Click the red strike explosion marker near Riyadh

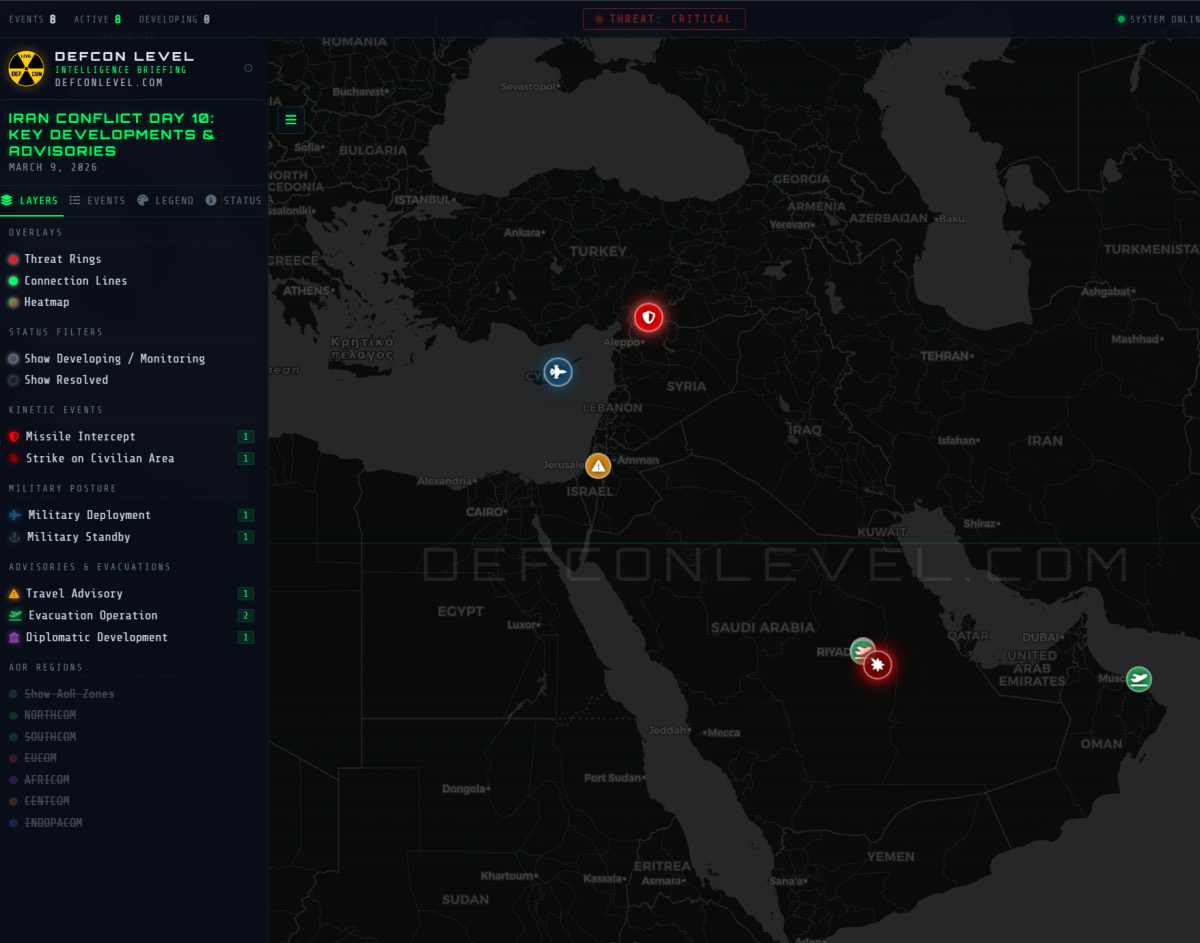(878, 665)
